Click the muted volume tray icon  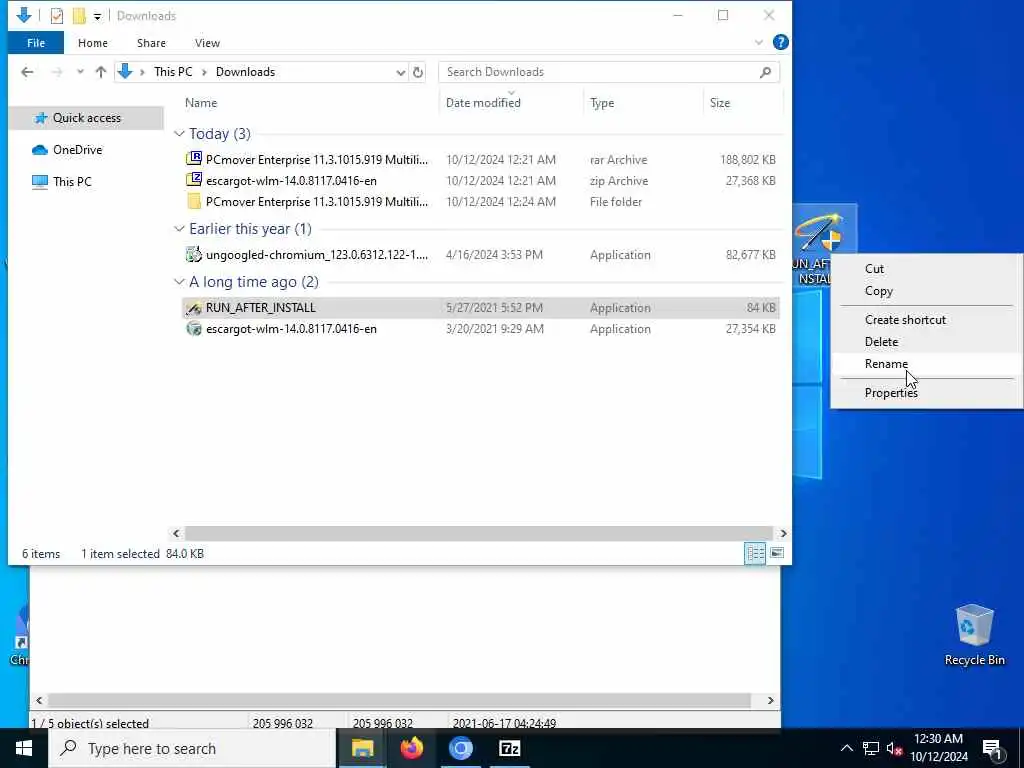[x=894, y=748]
